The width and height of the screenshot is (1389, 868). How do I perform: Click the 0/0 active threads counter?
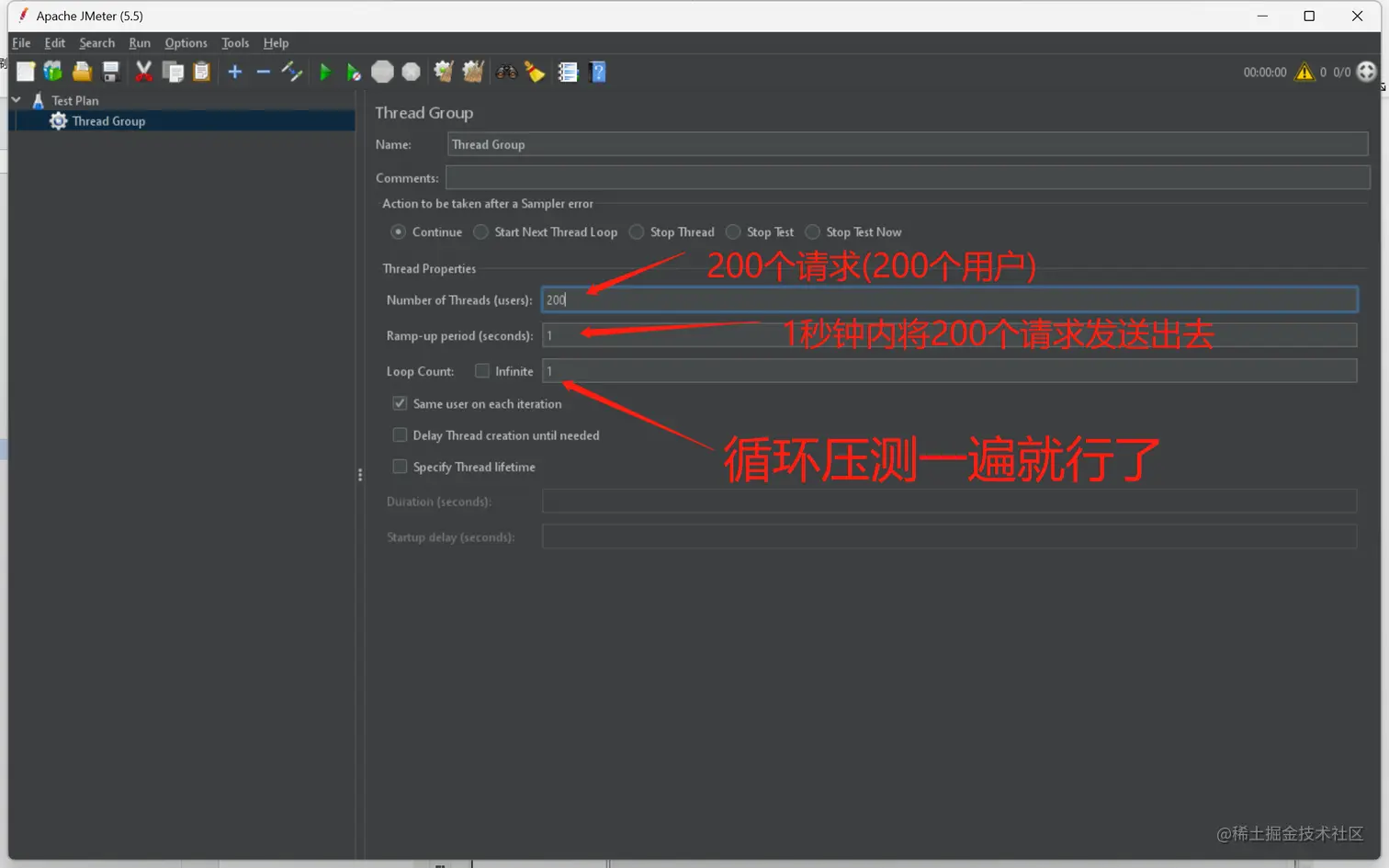1342,73
